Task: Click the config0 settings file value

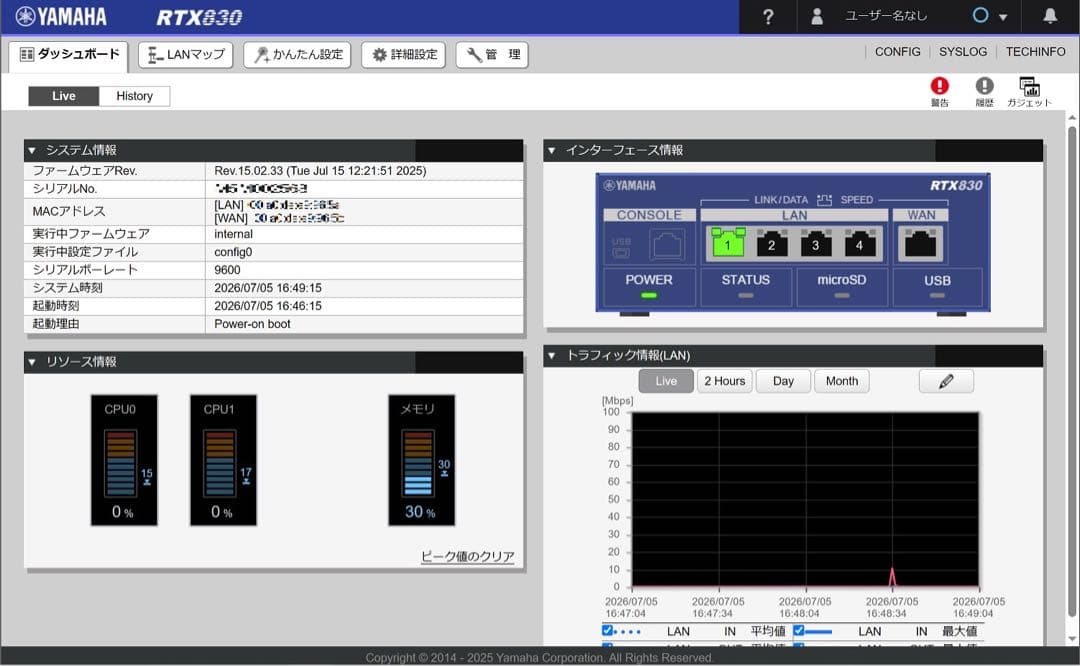Action: (x=233, y=252)
